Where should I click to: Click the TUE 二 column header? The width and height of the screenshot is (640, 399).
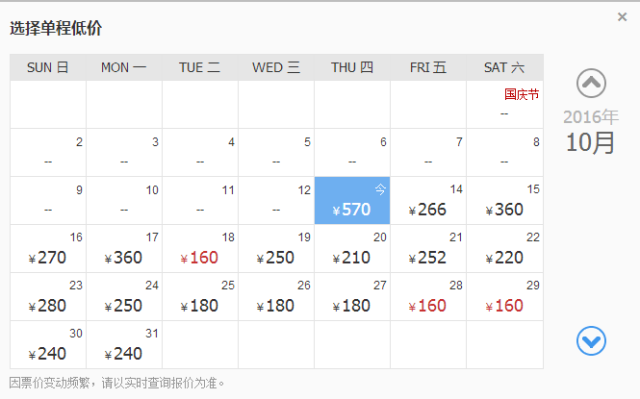click(x=200, y=67)
